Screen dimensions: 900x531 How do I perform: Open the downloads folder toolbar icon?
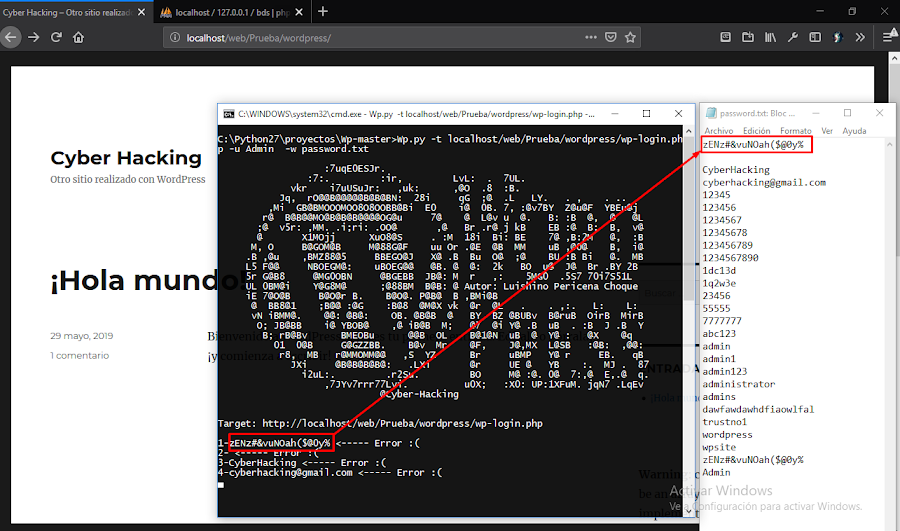tap(748, 37)
